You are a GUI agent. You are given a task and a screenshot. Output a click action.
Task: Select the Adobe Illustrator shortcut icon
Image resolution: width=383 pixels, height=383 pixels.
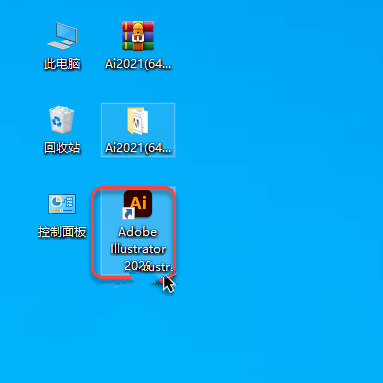pyautogui.click(x=137, y=205)
